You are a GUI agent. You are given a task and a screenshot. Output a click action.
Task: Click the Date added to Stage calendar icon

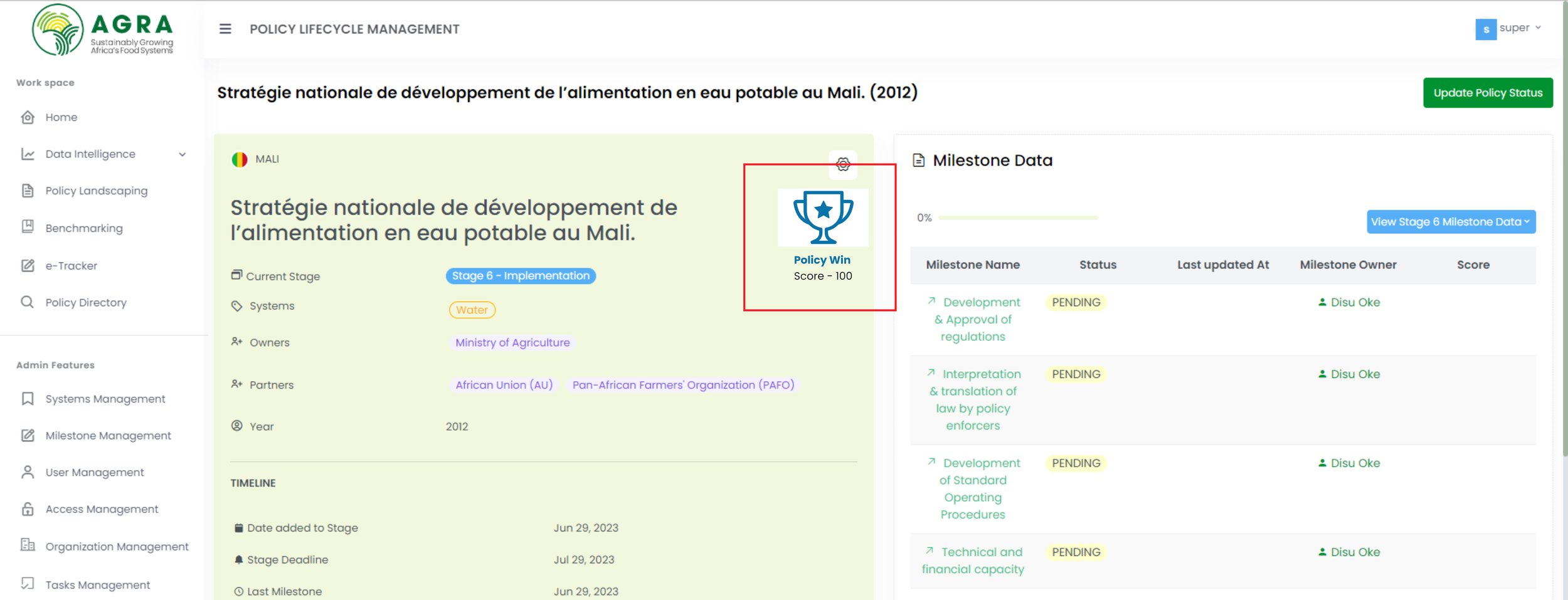click(238, 528)
